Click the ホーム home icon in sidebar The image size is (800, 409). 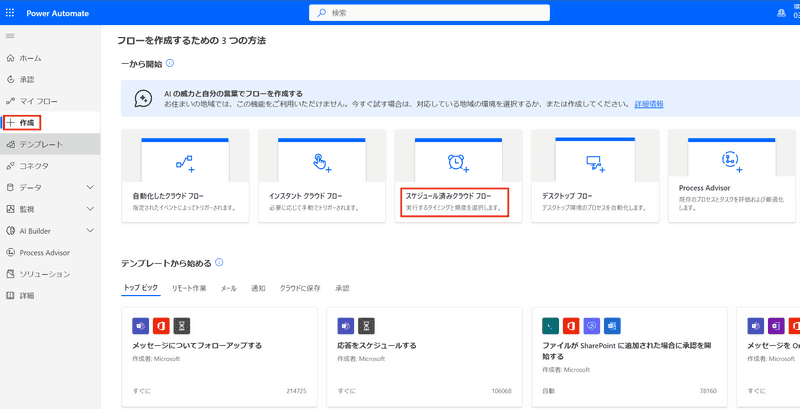11,58
